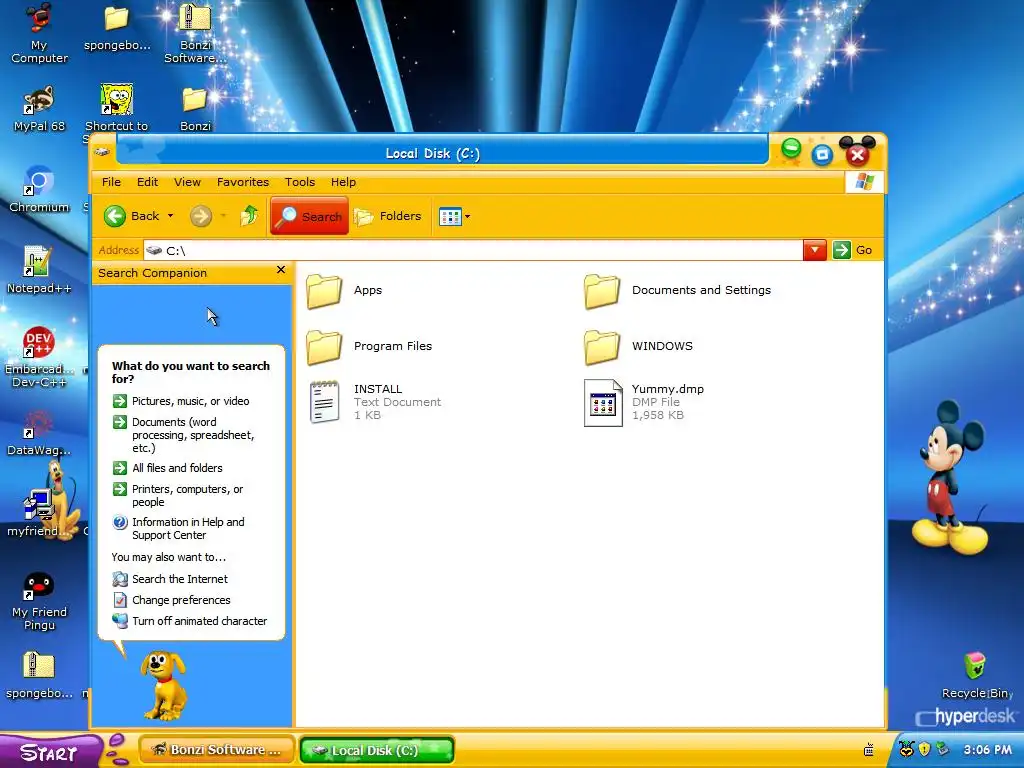Click the animated search dog character
Image resolution: width=1024 pixels, height=768 pixels.
coord(163,686)
